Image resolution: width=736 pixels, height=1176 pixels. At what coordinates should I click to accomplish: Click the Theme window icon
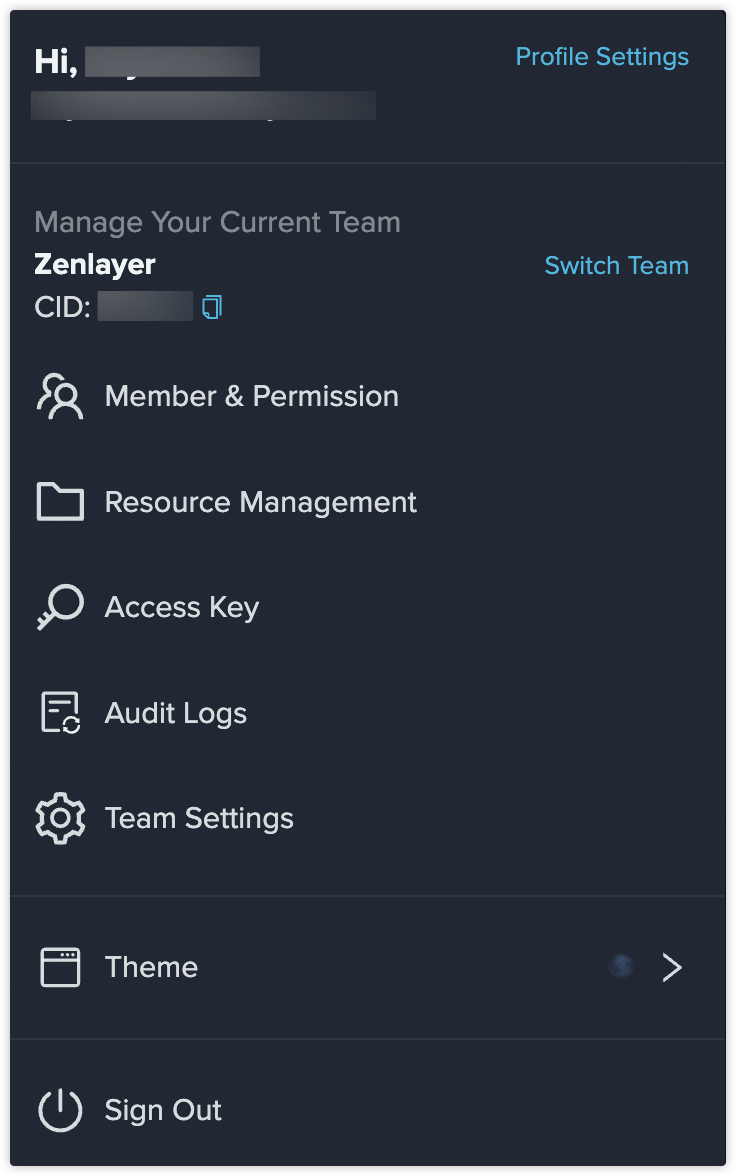(x=60, y=968)
